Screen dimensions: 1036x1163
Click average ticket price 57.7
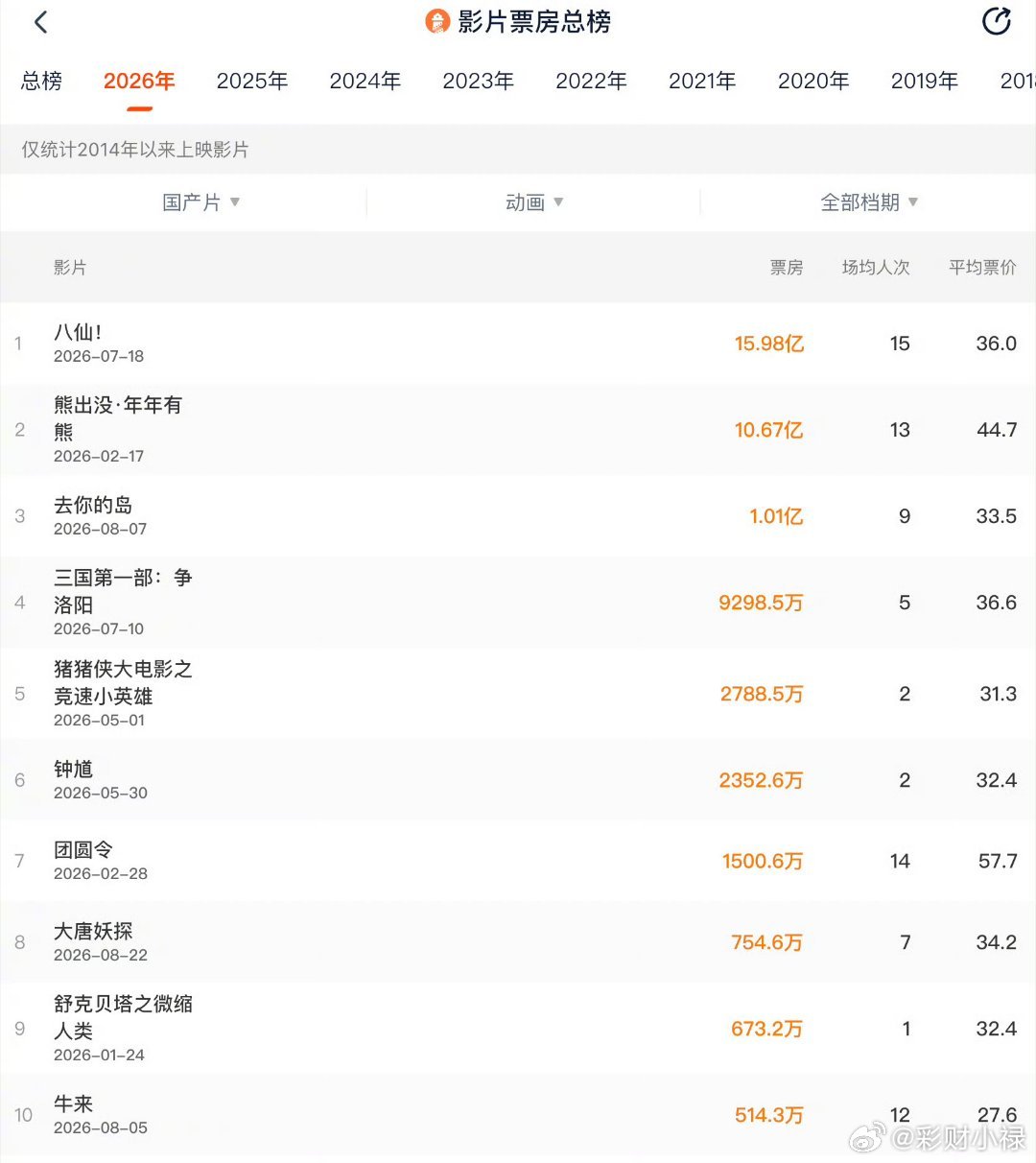998,861
